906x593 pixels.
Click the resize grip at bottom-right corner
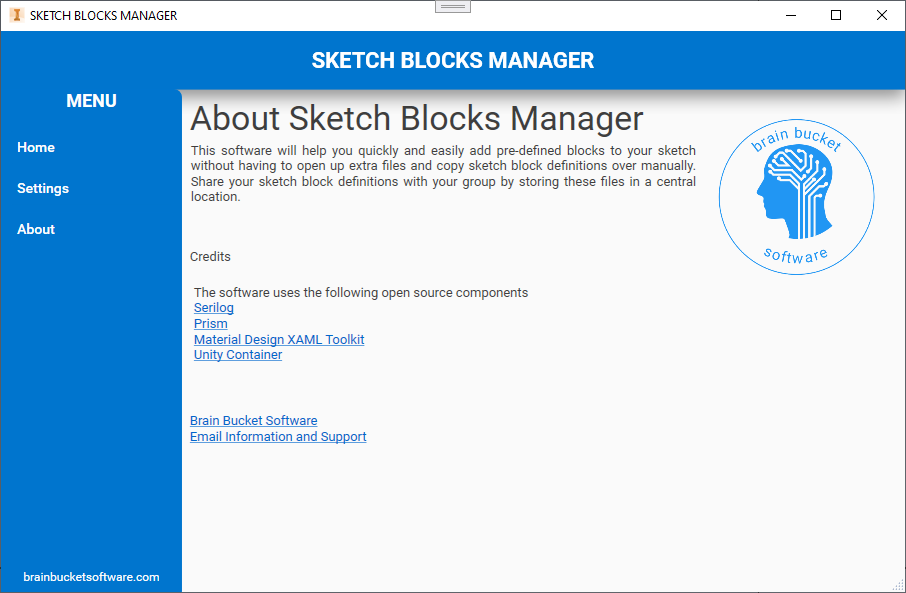(897, 584)
